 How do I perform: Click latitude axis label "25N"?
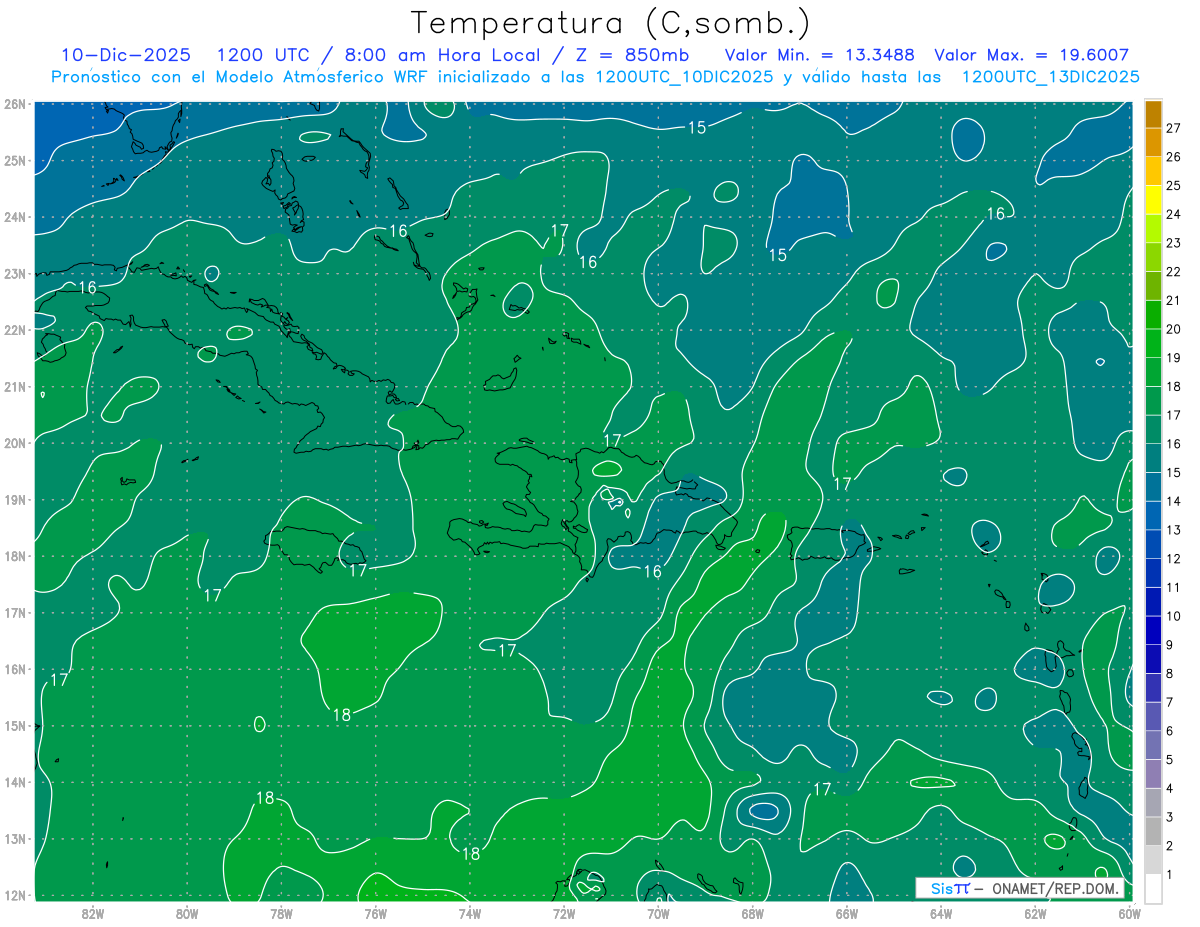point(15,160)
